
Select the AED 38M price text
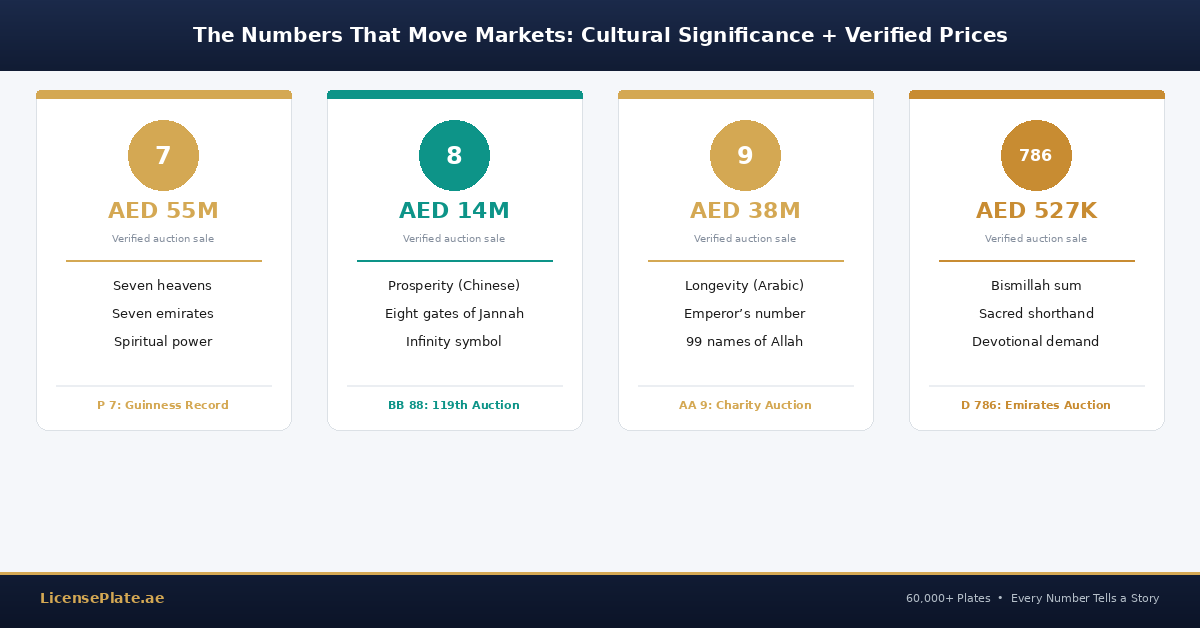745,211
